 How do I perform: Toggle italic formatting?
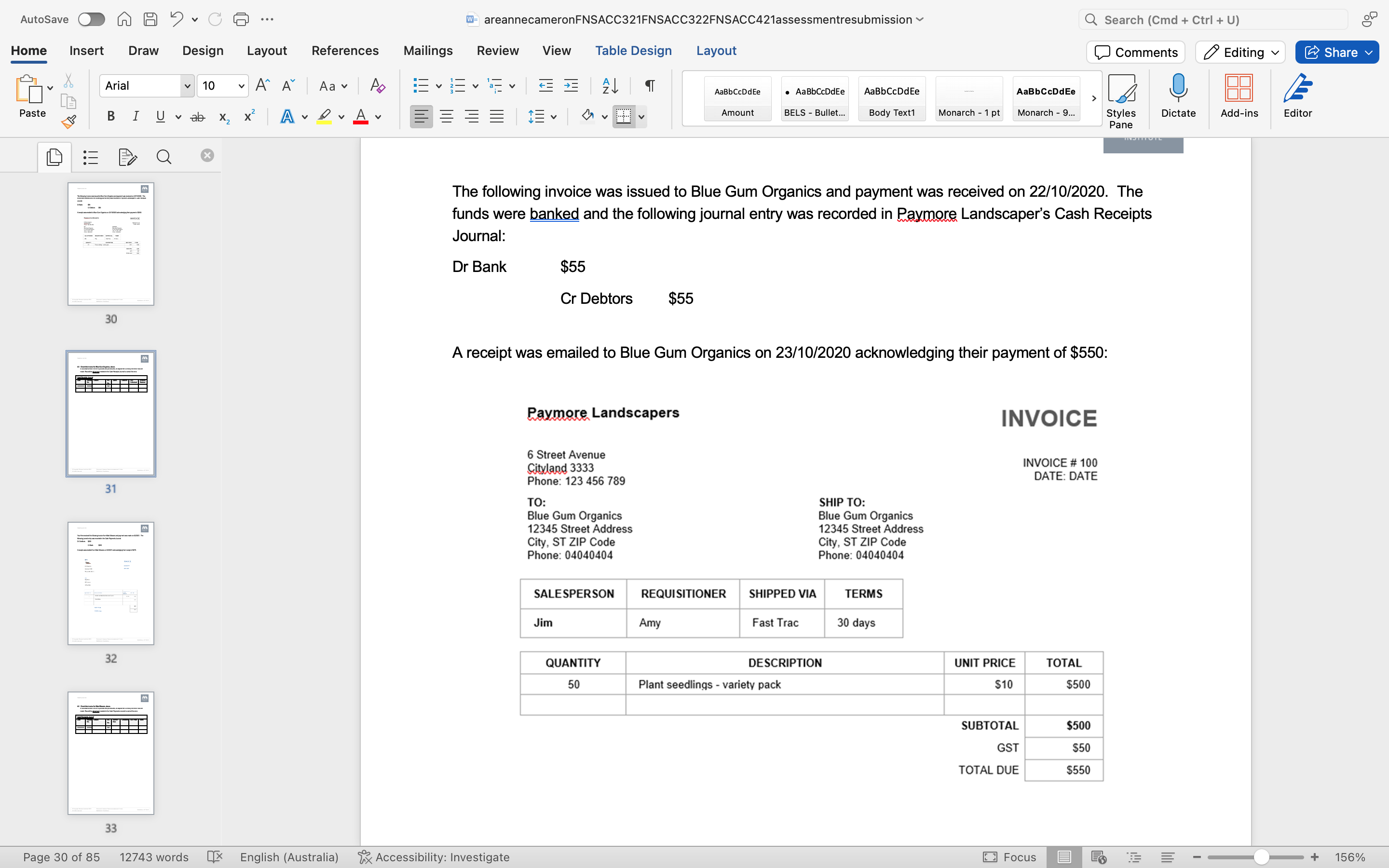pyautogui.click(x=136, y=117)
